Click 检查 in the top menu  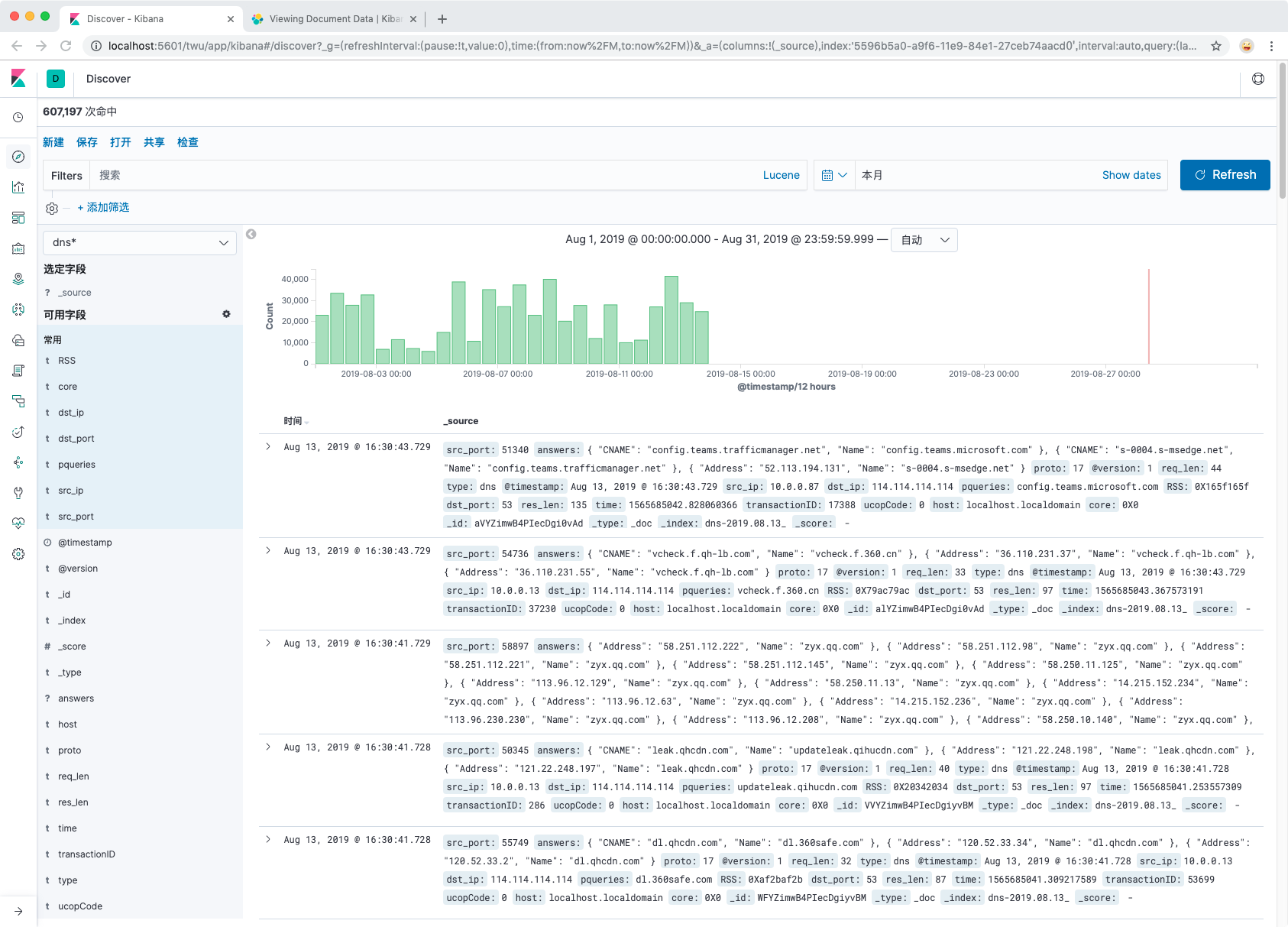[x=188, y=142]
